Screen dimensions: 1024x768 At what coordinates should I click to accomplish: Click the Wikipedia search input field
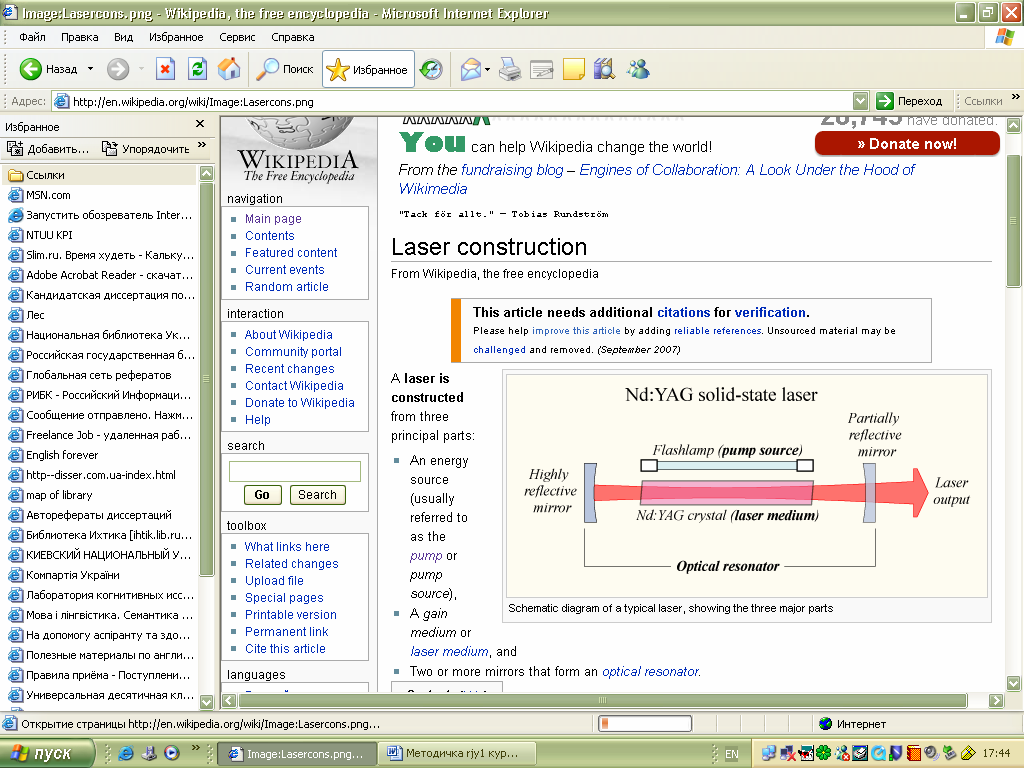pos(295,472)
